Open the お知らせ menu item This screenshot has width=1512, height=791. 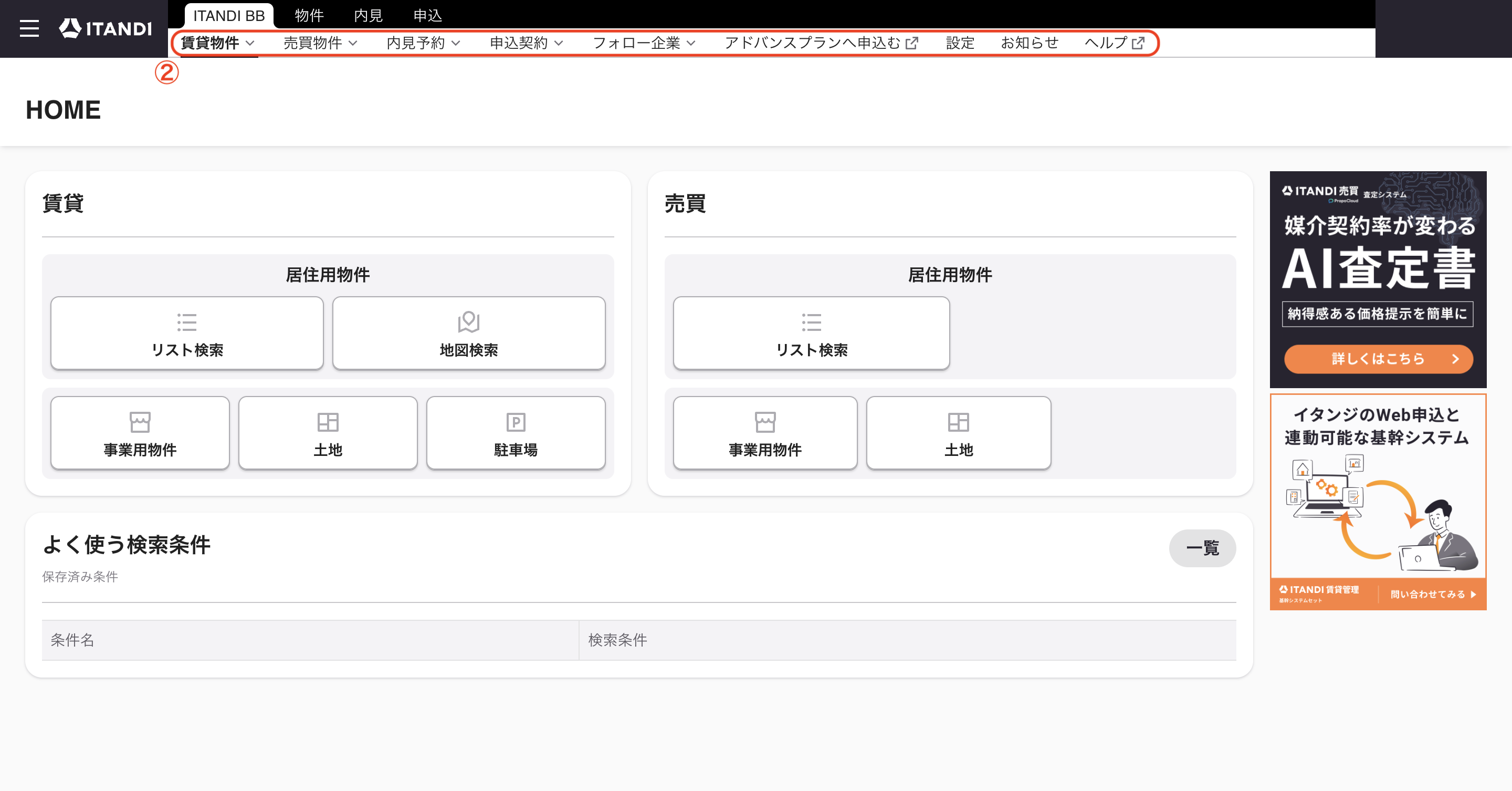[1030, 43]
